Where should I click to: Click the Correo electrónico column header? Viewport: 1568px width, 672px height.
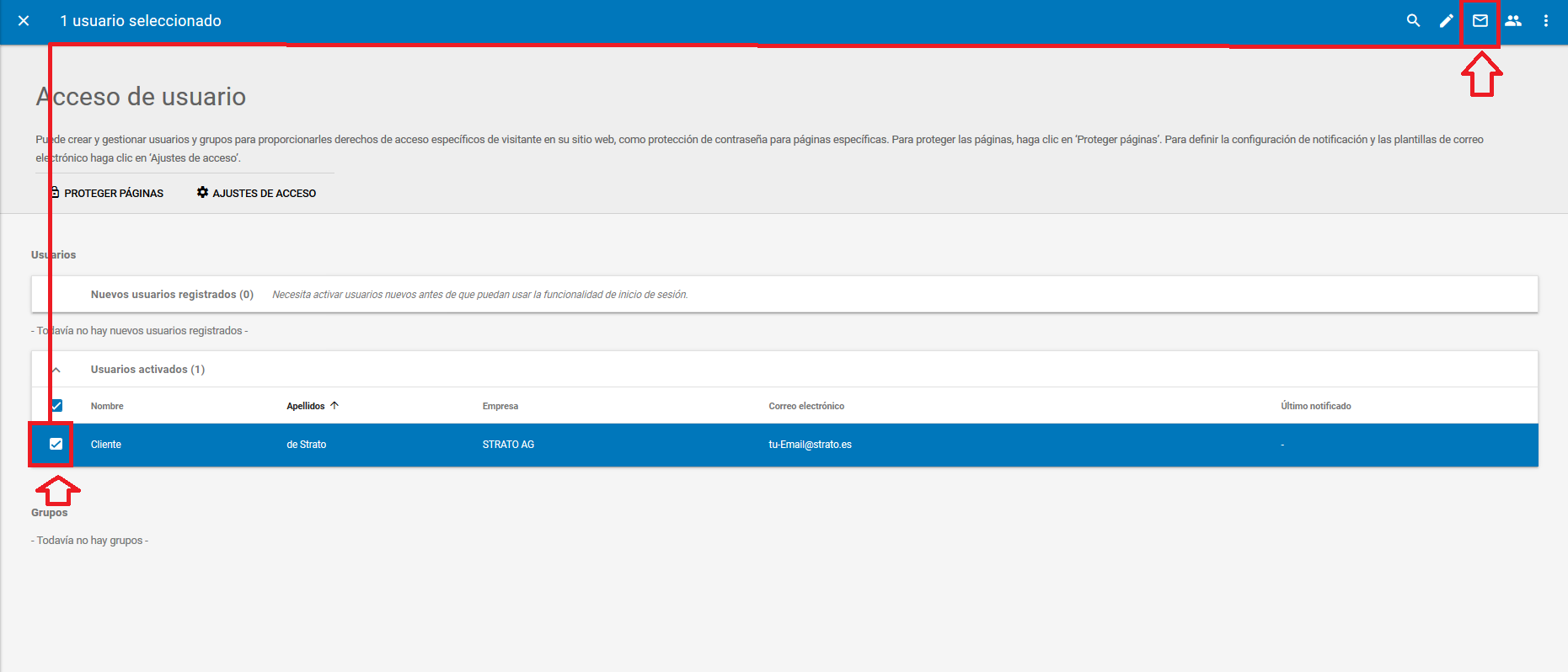click(805, 406)
